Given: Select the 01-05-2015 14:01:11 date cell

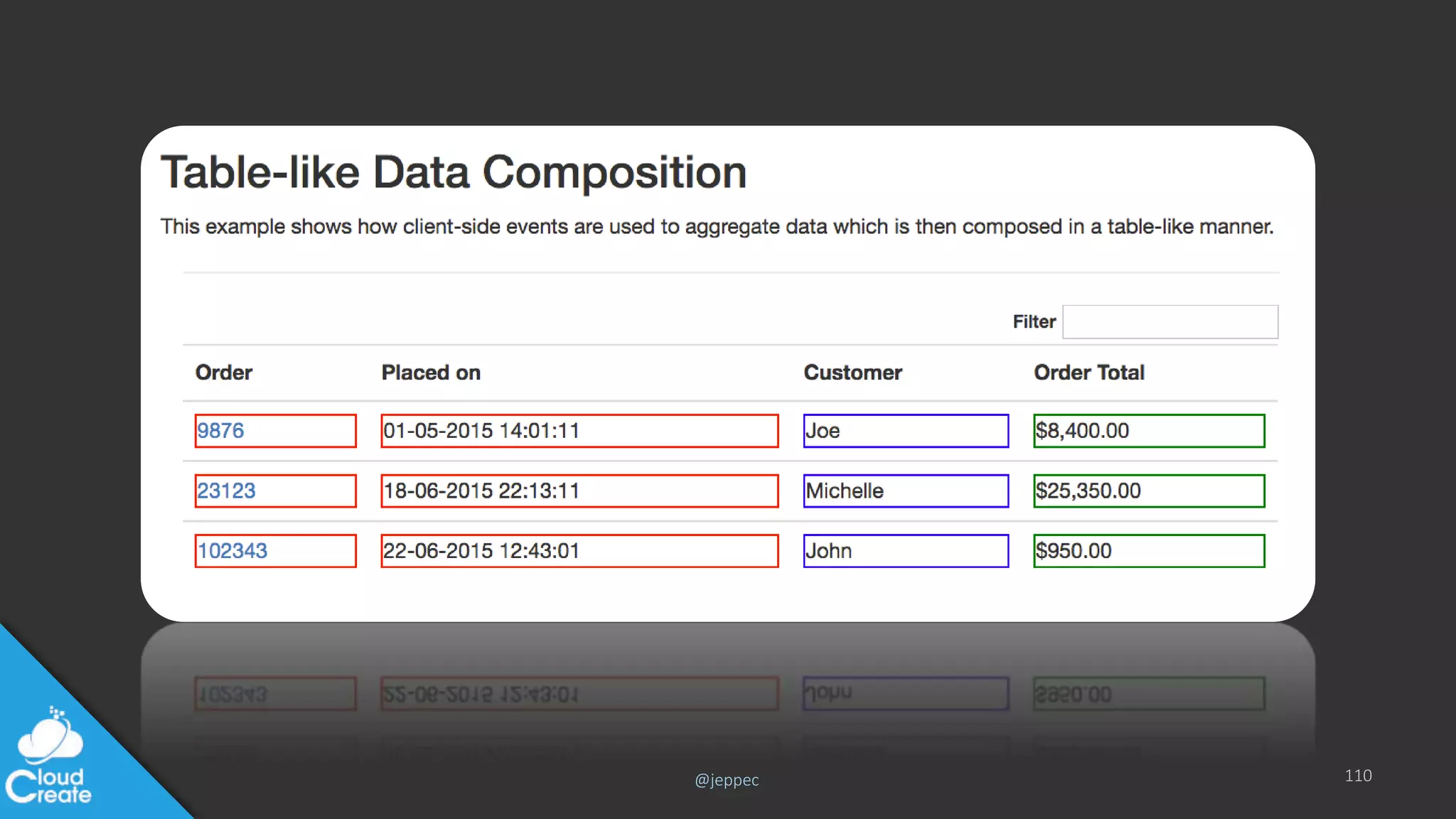Looking at the screenshot, I should (x=481, y=431).
